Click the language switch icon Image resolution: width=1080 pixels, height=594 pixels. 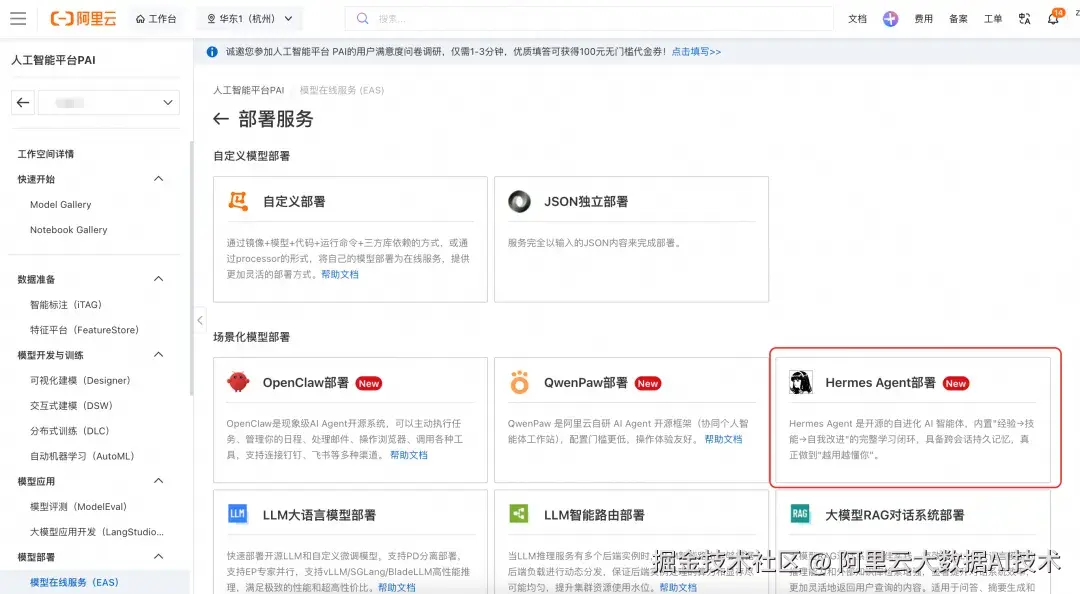(x=1024, y=19)
